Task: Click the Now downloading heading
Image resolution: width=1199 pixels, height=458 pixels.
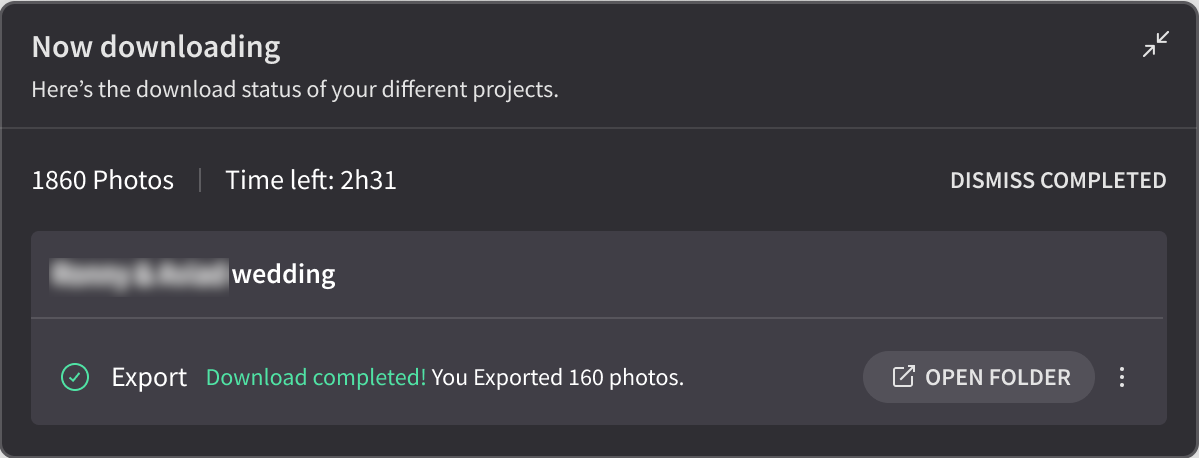Action: point(156,47)
